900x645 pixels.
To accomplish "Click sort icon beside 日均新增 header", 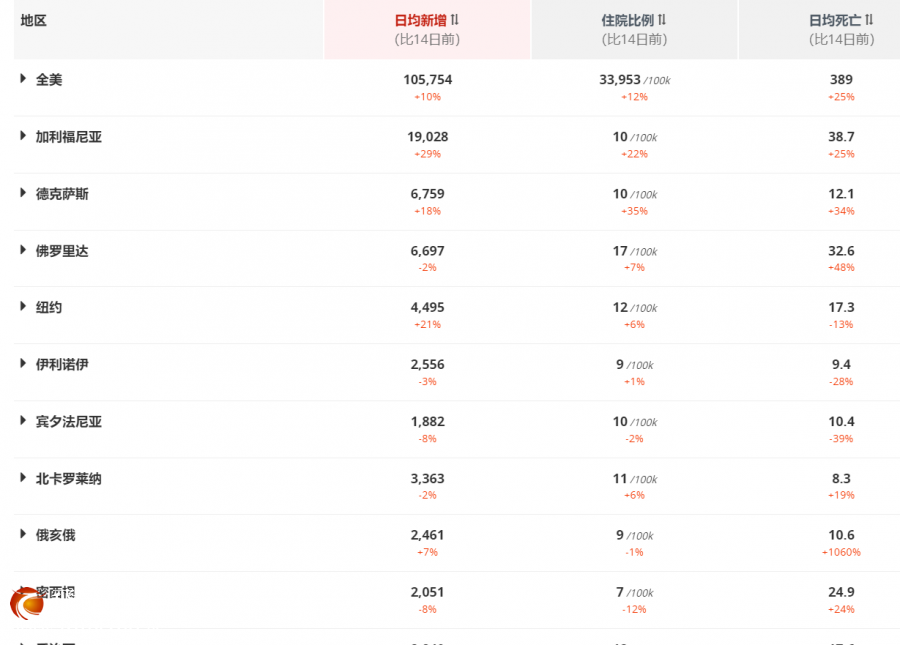I will click(455, 20).
